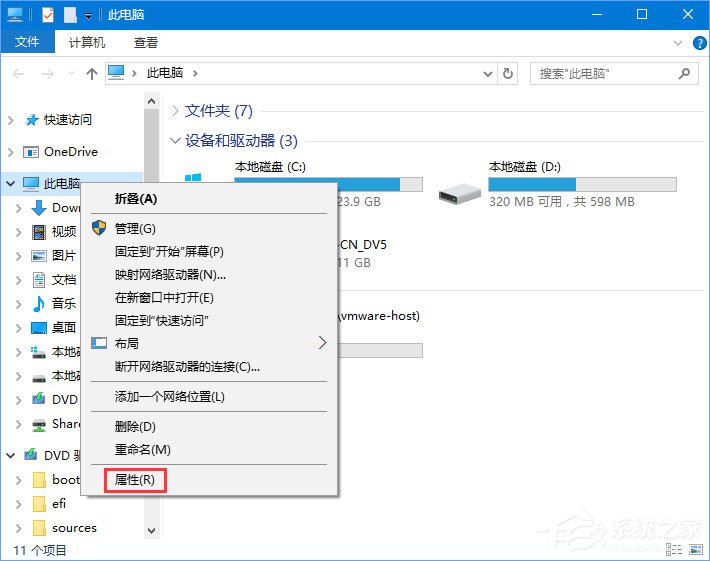
Task: Switch to the 查看 ribbon tab
Action: [x=146, y=42]
